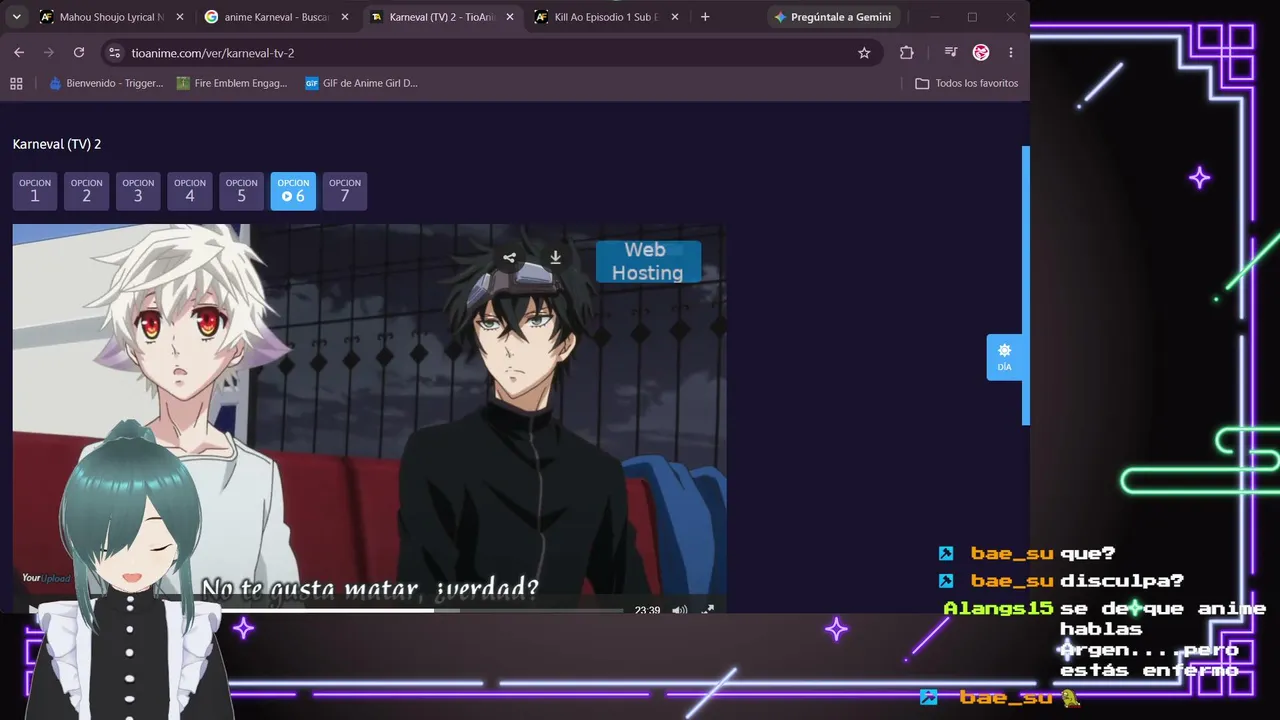Image resolution: width=1280 pixels, height=720 pixels.
Task: Switch to the anime Karneval Google search tab
Action: (275, 17)
